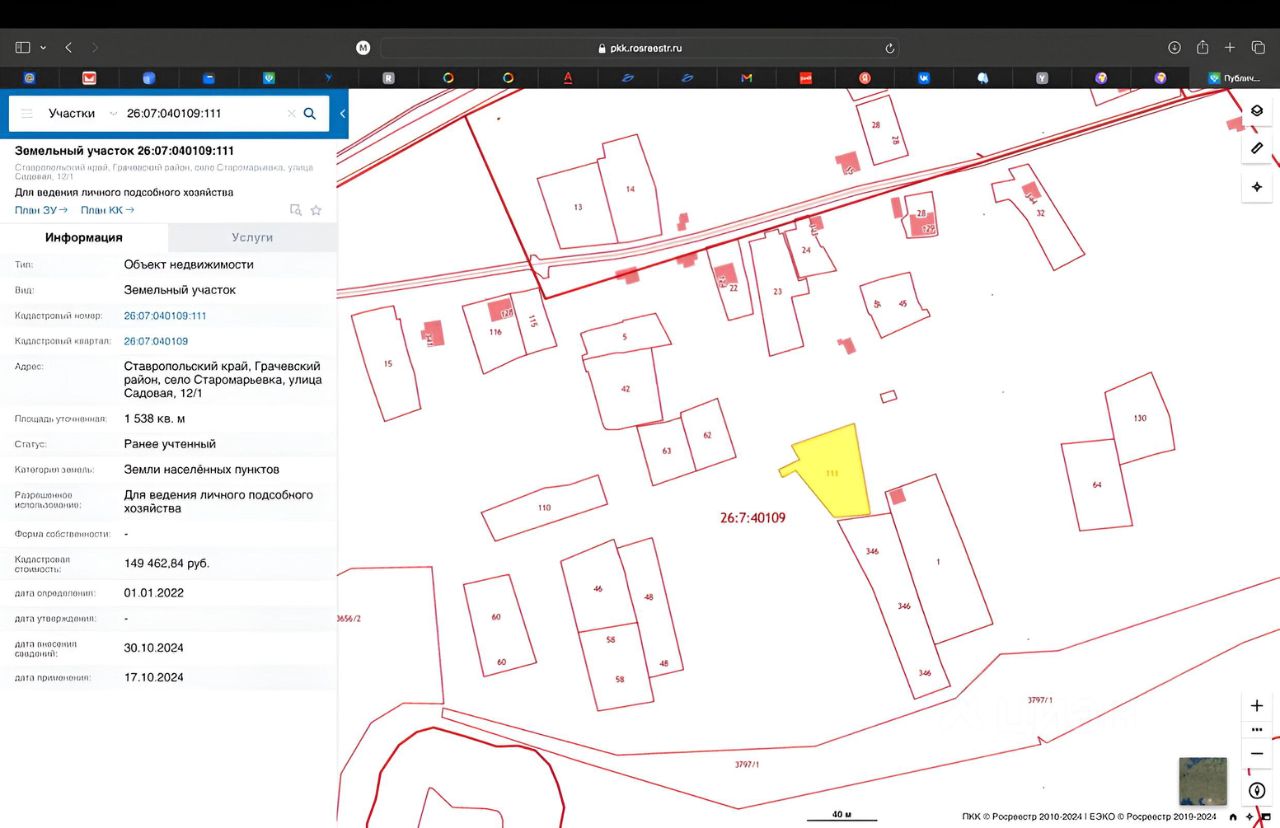Open the search panel hamburger menu

[x=27, y=114]
